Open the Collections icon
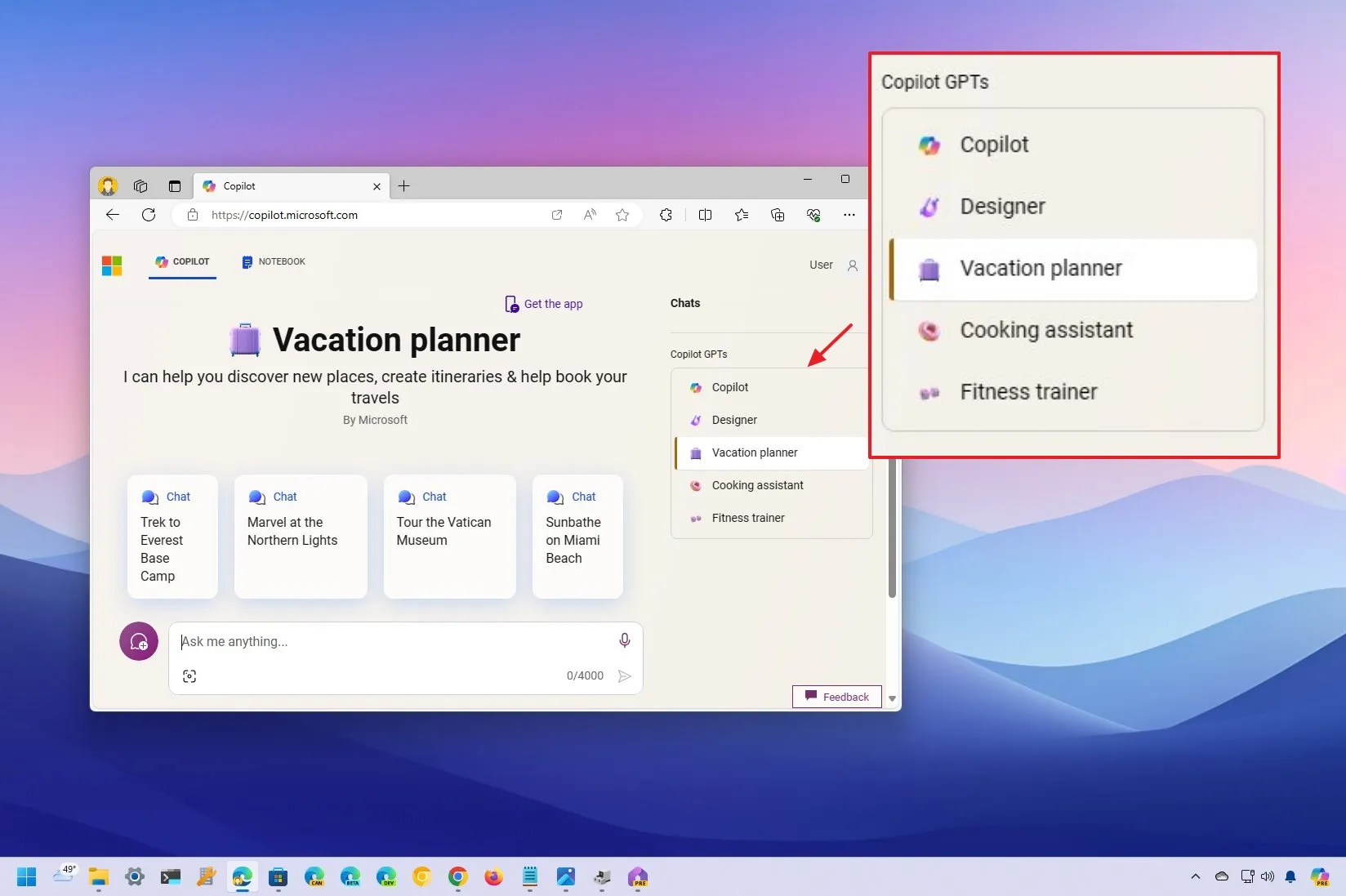The width and height of the screenshot is (1346, 896). click(778, 215)
